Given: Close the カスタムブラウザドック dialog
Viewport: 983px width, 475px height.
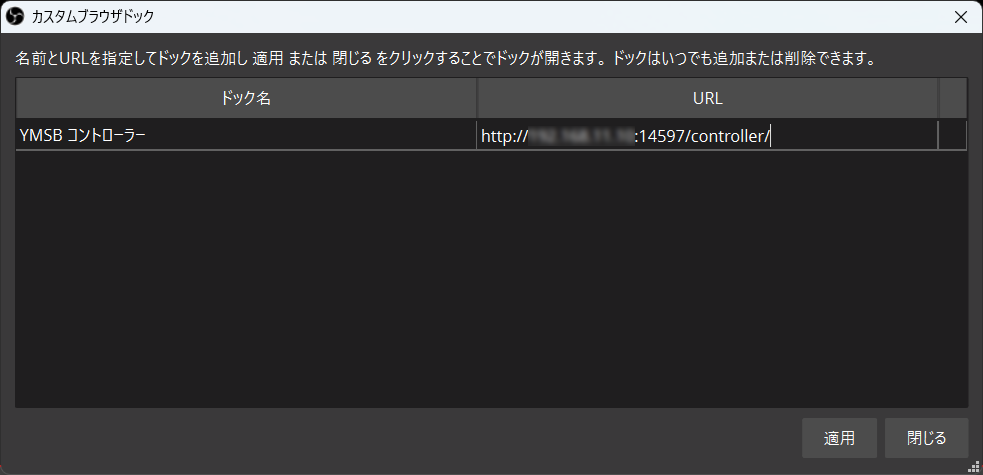Looking at the screenshot, I should click(x=960, y=17).
